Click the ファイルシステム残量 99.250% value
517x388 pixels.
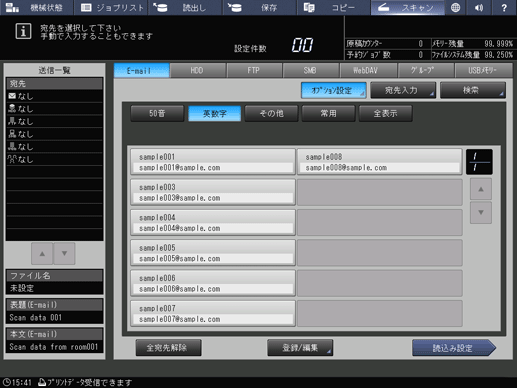[498, 55]
